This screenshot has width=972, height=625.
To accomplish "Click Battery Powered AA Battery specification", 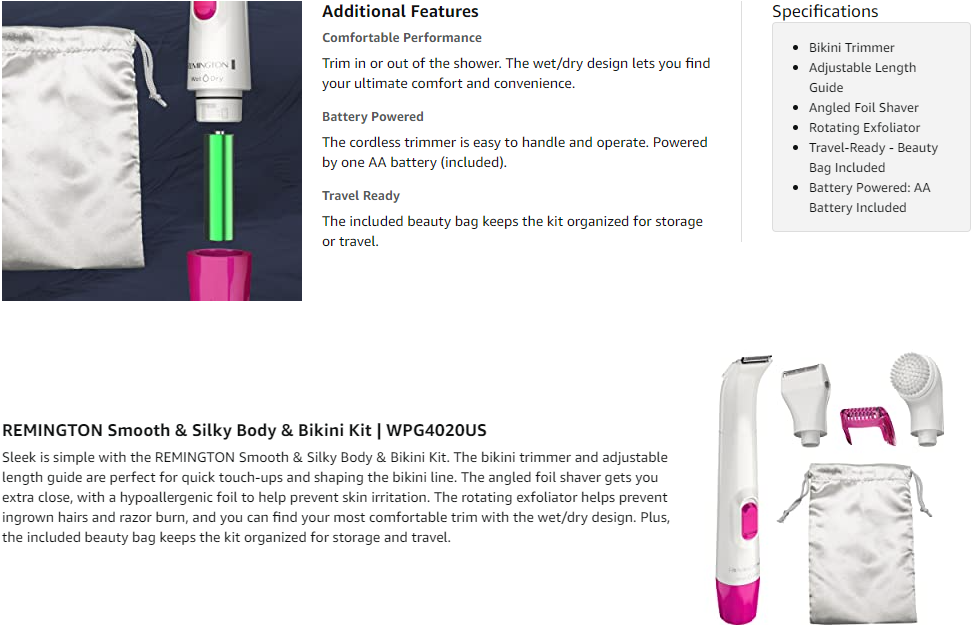I will [x=869, y=198].
